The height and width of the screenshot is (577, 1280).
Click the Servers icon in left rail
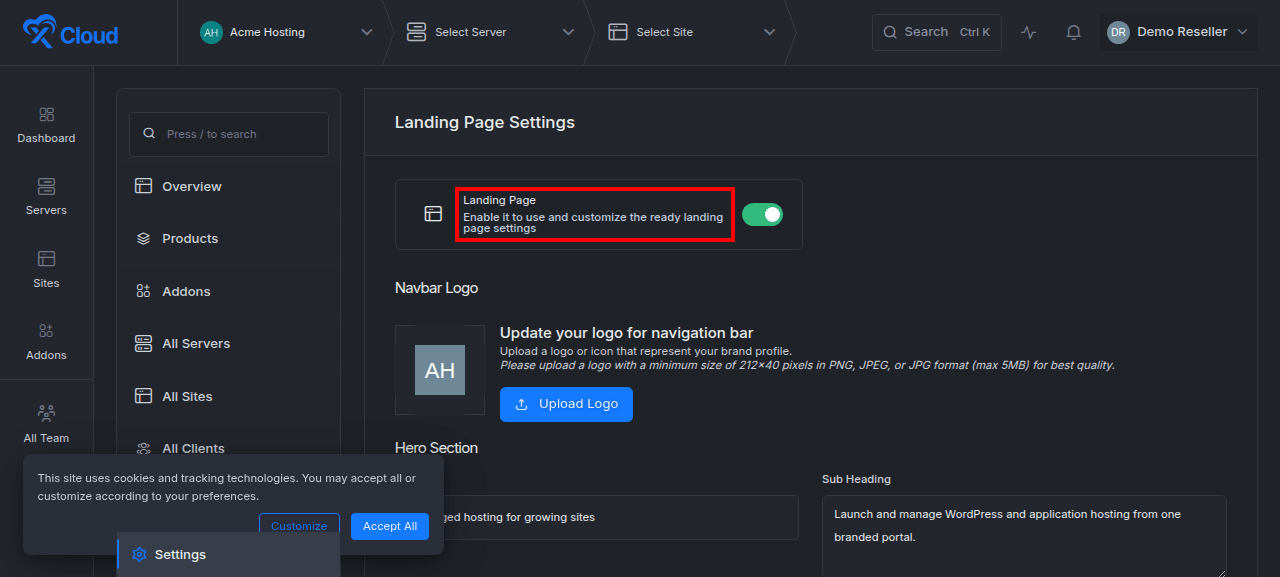tap(46, 187)
